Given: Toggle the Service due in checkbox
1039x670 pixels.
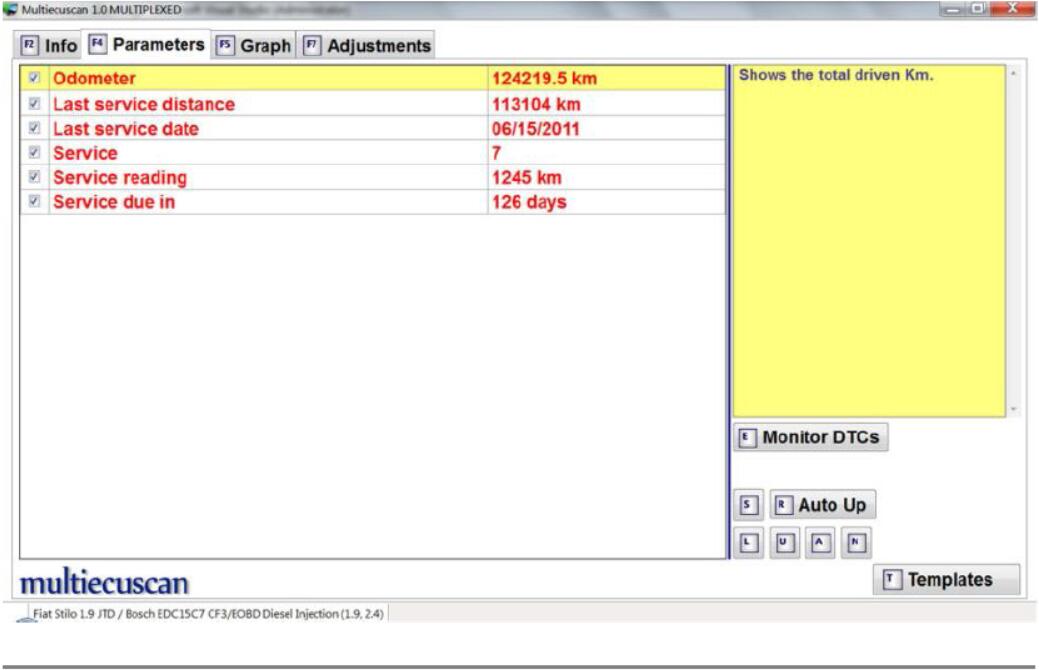Looking at the screenshot, I should [x=34, y=201].
